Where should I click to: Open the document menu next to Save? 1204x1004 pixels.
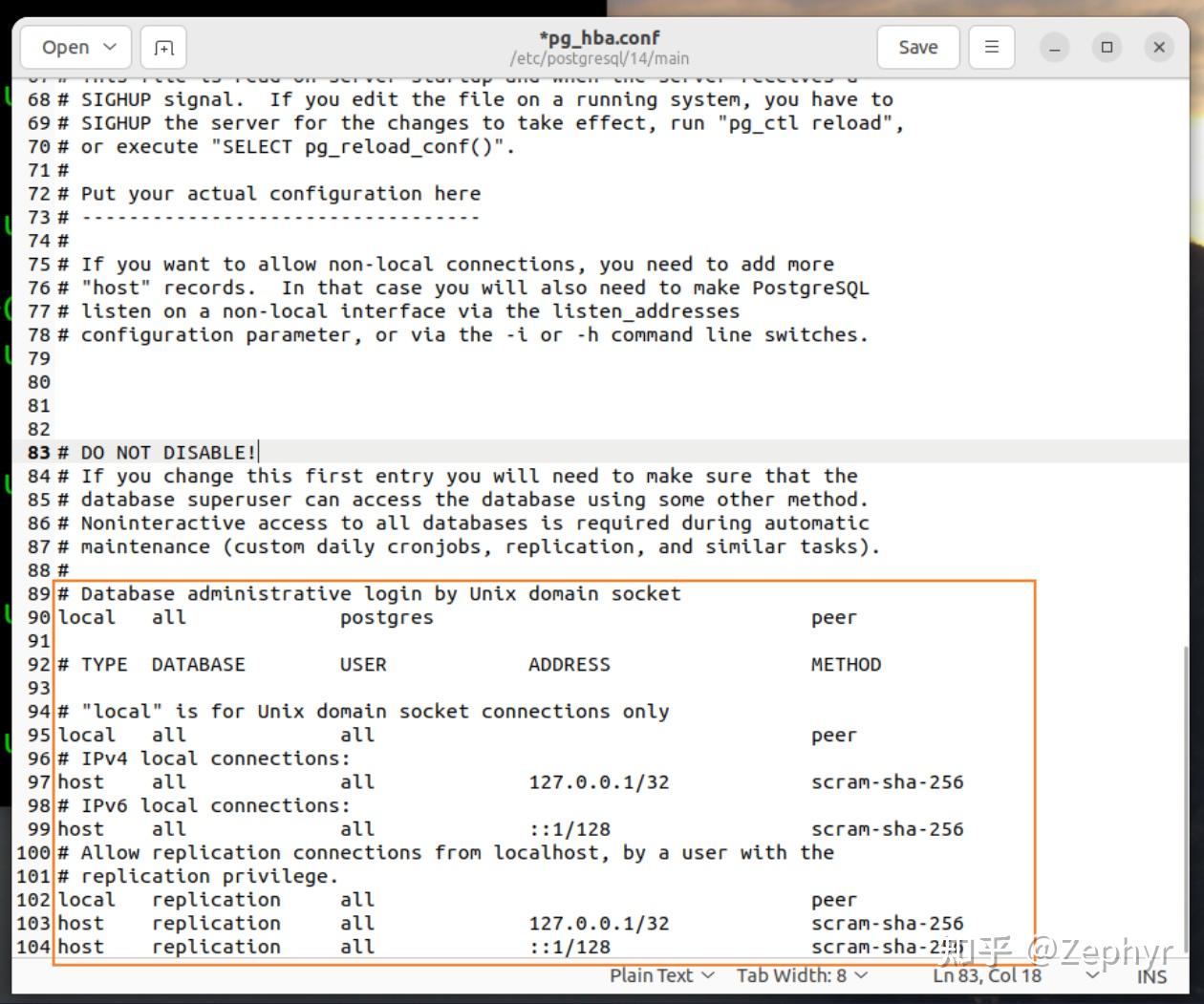991,46
